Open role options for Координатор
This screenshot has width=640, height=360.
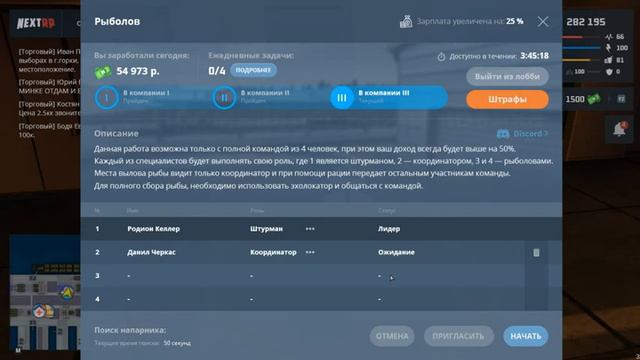click(310, 252)
